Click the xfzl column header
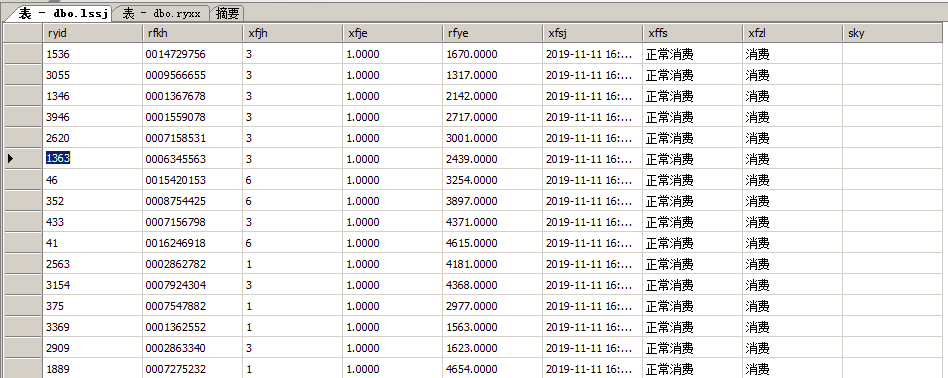 tap(793, 33)
